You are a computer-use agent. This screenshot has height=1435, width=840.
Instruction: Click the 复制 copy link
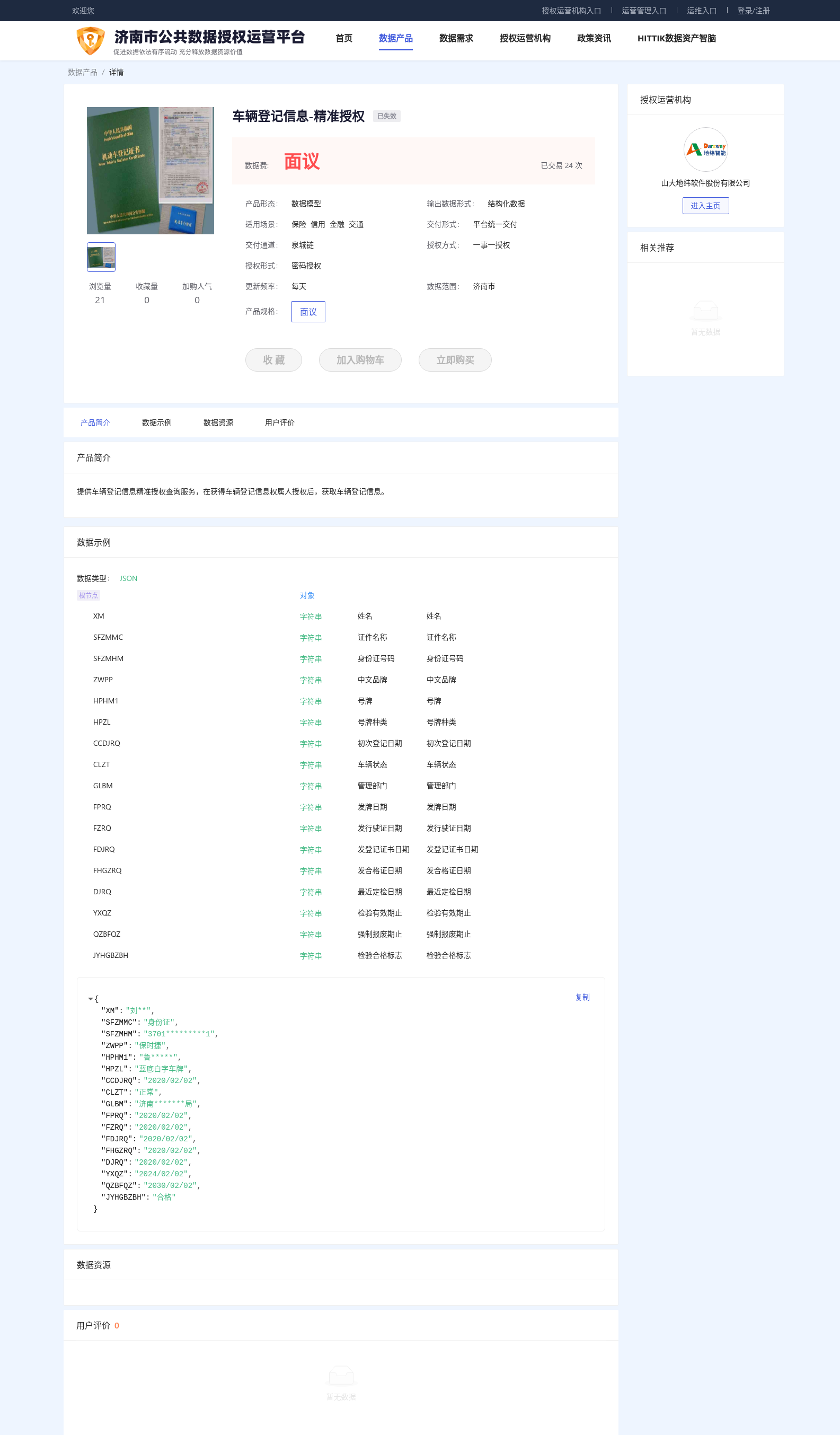coord(582,997)
